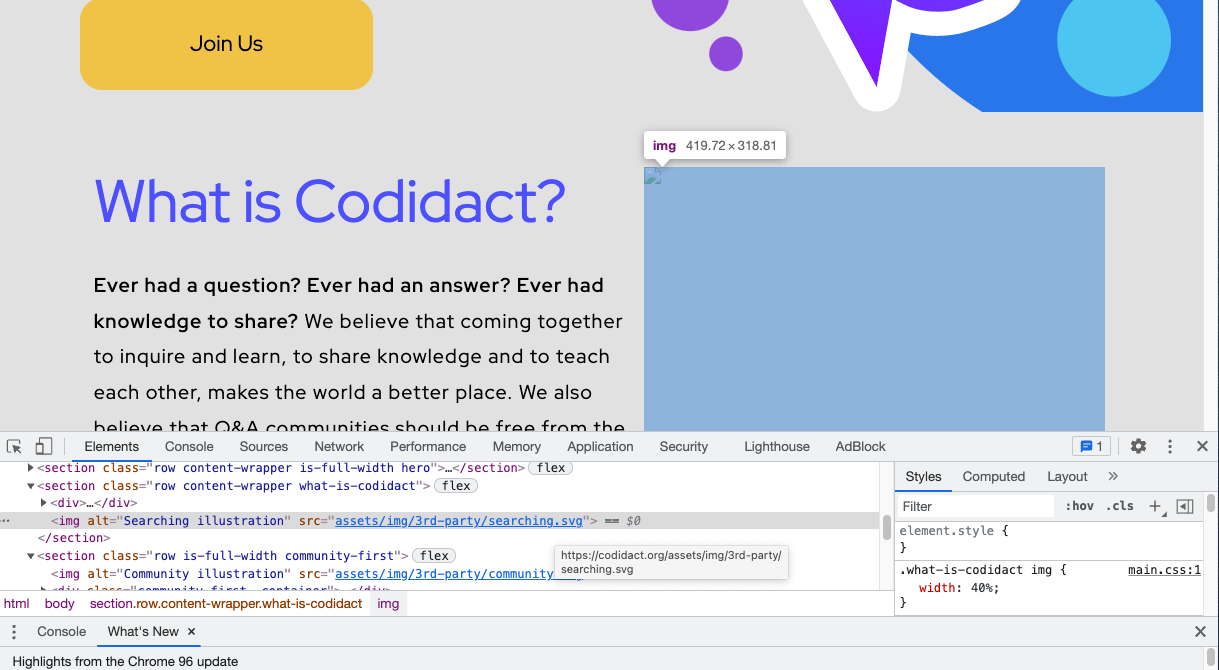1219x670 pixels.
Task: Toggle the device toolbar icon
Action: pos(43,446)
